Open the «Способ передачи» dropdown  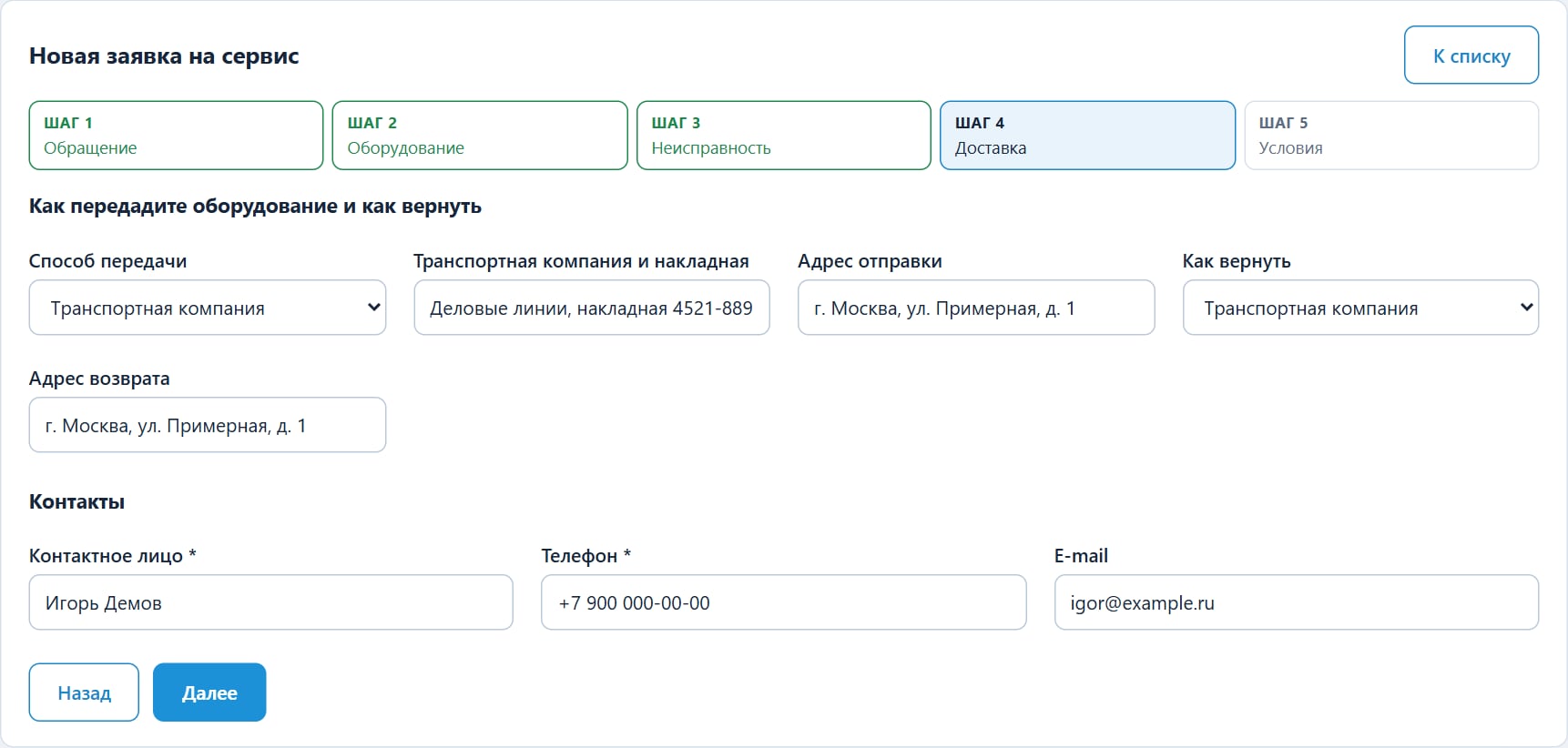[208, 308]
